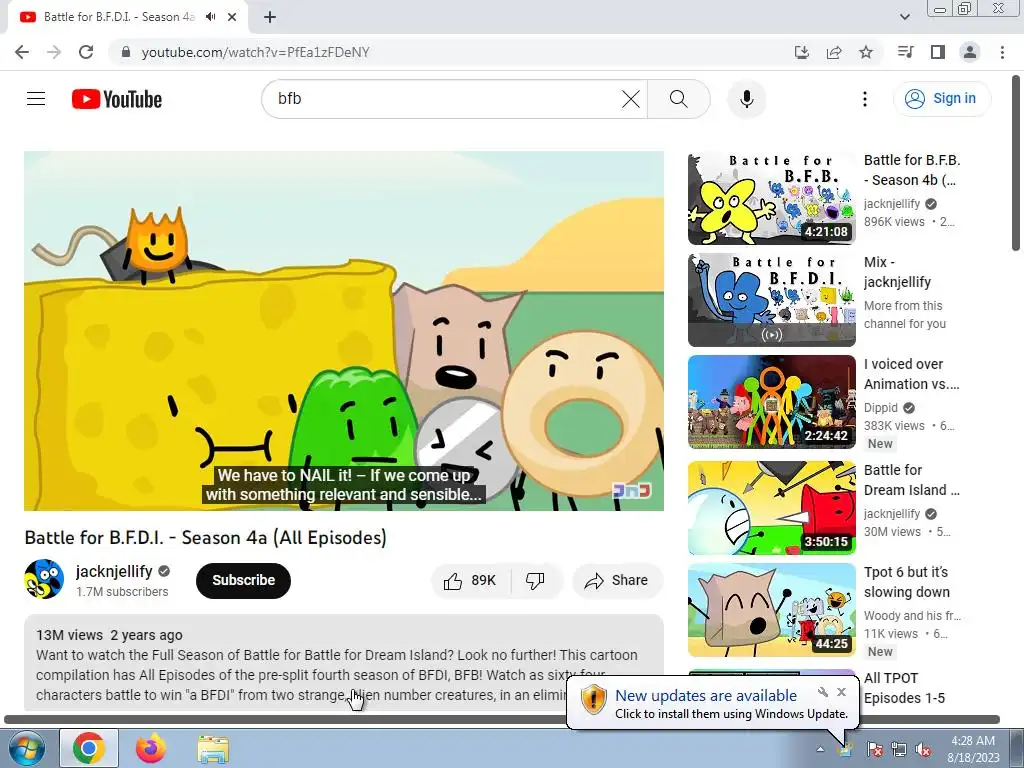Close the Battle for B.F.D.I. tab
Viewport: 1024px width, 768px height.
(x=232, y=17)
